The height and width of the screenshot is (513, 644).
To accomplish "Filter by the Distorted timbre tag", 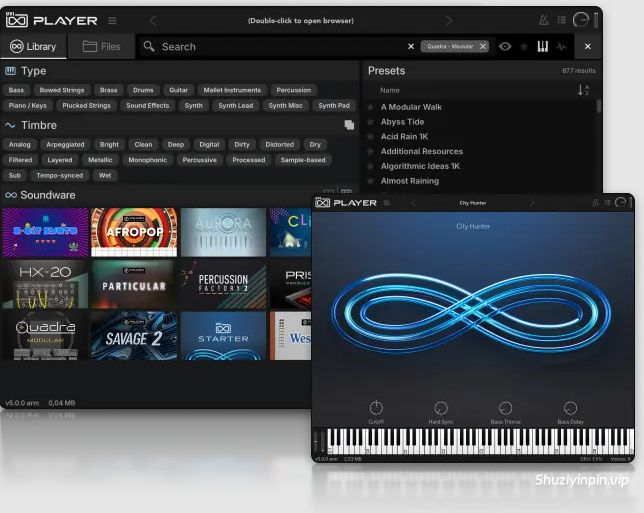I will coord(280,145).
